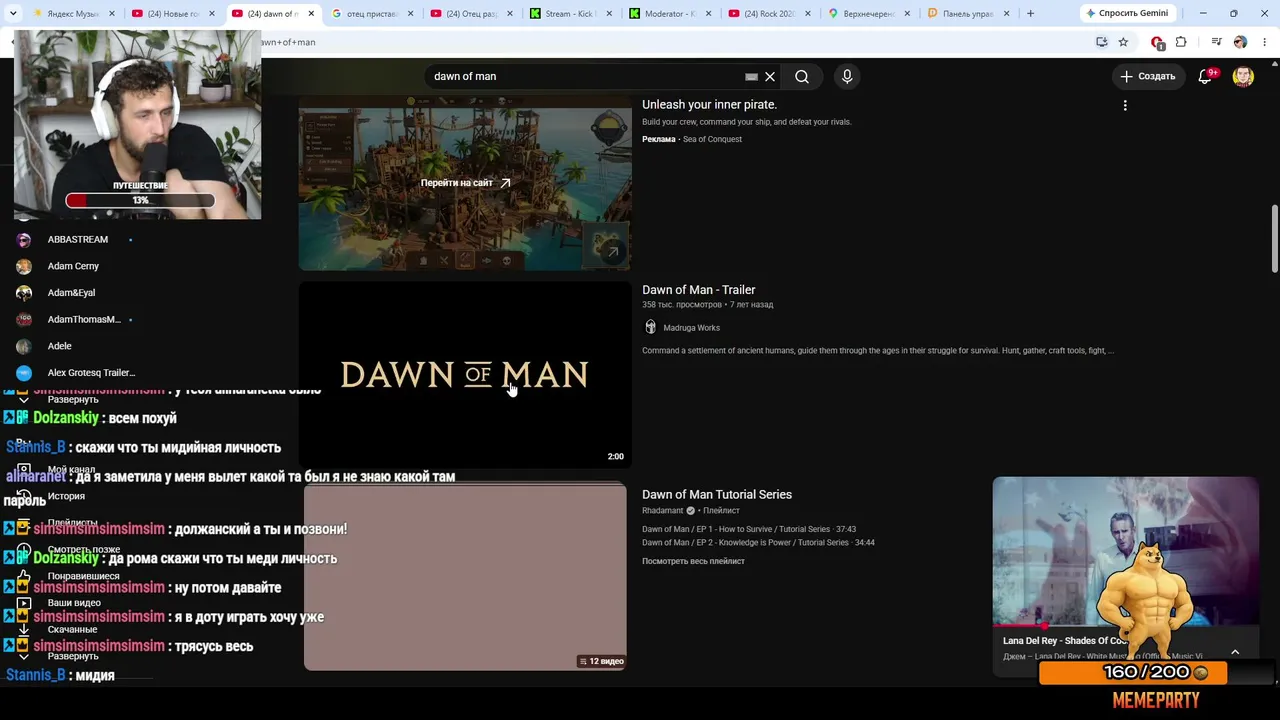Open the Unleash your inner pirate ad title
This screenshot has width=1280, height=720.
[709, 104]
